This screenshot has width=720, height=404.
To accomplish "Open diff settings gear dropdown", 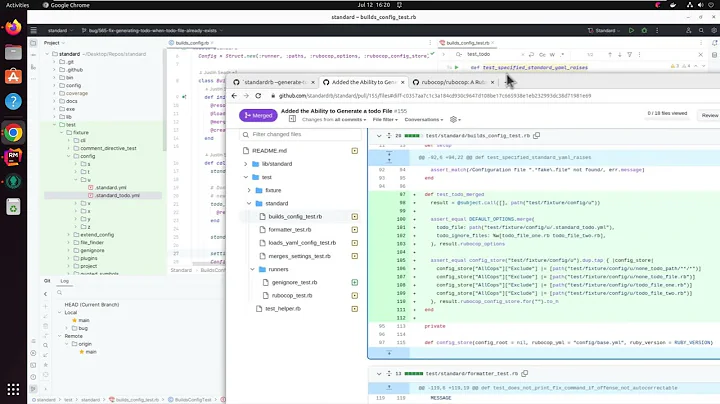I will coord(455,119).
